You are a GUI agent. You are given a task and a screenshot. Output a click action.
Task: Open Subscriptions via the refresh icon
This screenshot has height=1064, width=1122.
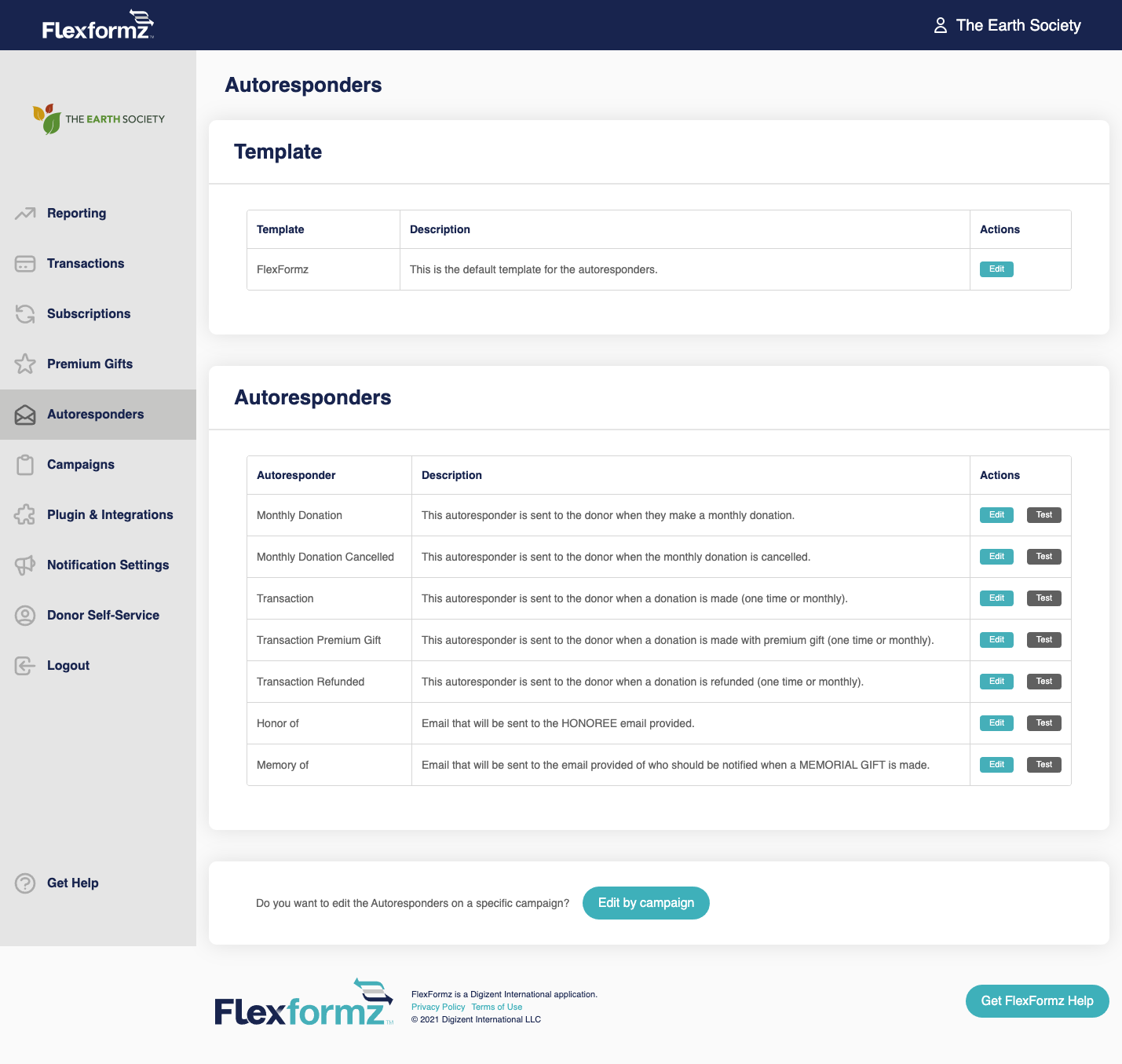25,313
